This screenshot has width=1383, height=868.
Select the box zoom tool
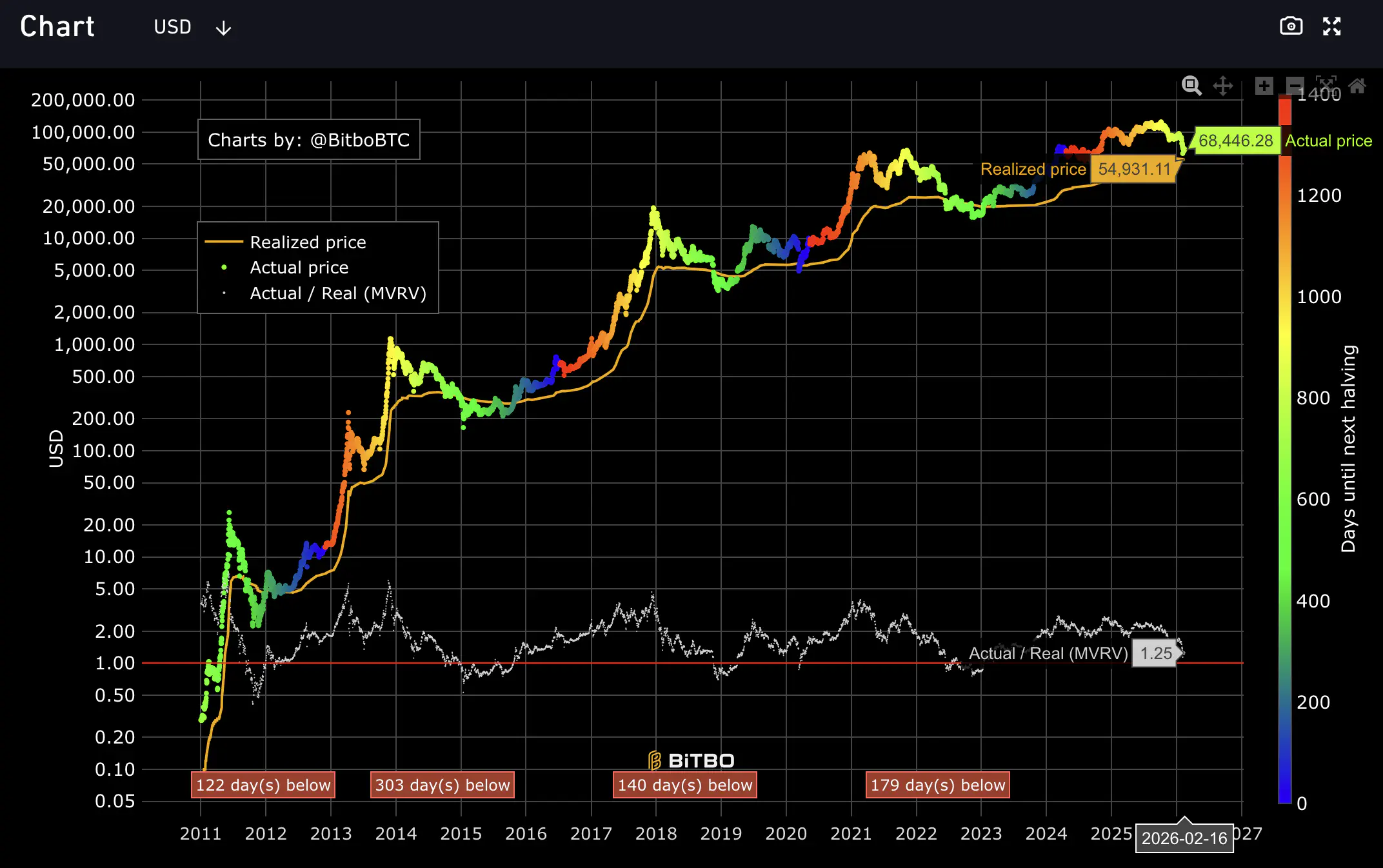pyautogui.click(x=1191, y=86)
